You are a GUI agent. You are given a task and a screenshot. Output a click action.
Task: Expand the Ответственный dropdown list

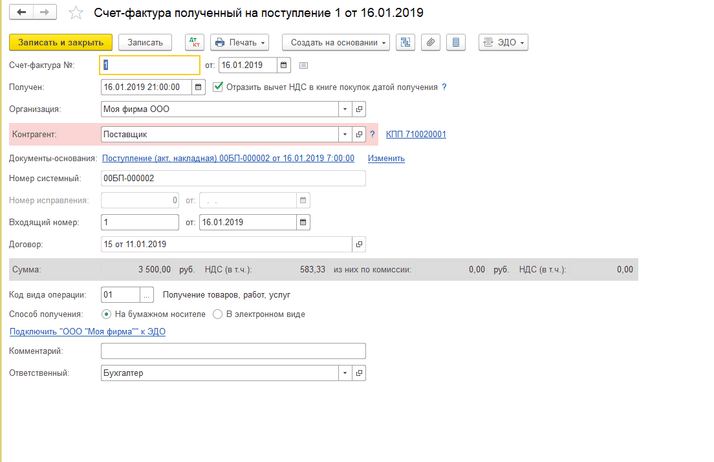[345, 373]
